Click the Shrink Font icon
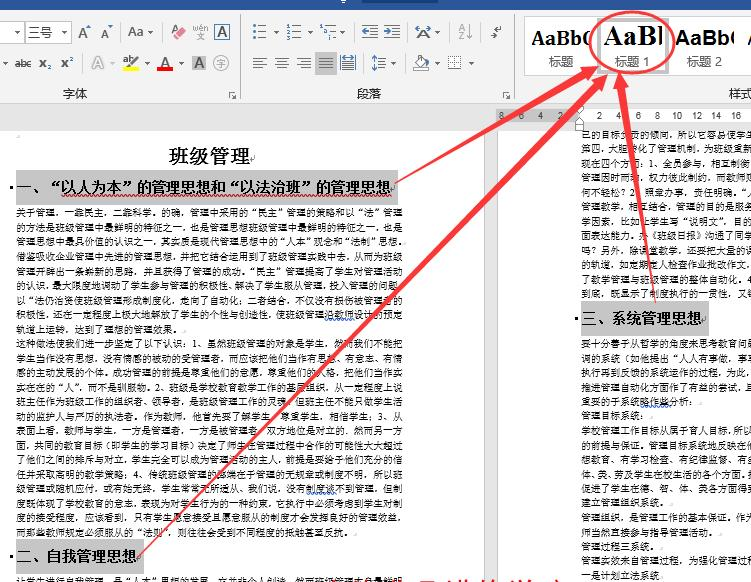The image size is (751, 582). [x=106, y=32]
